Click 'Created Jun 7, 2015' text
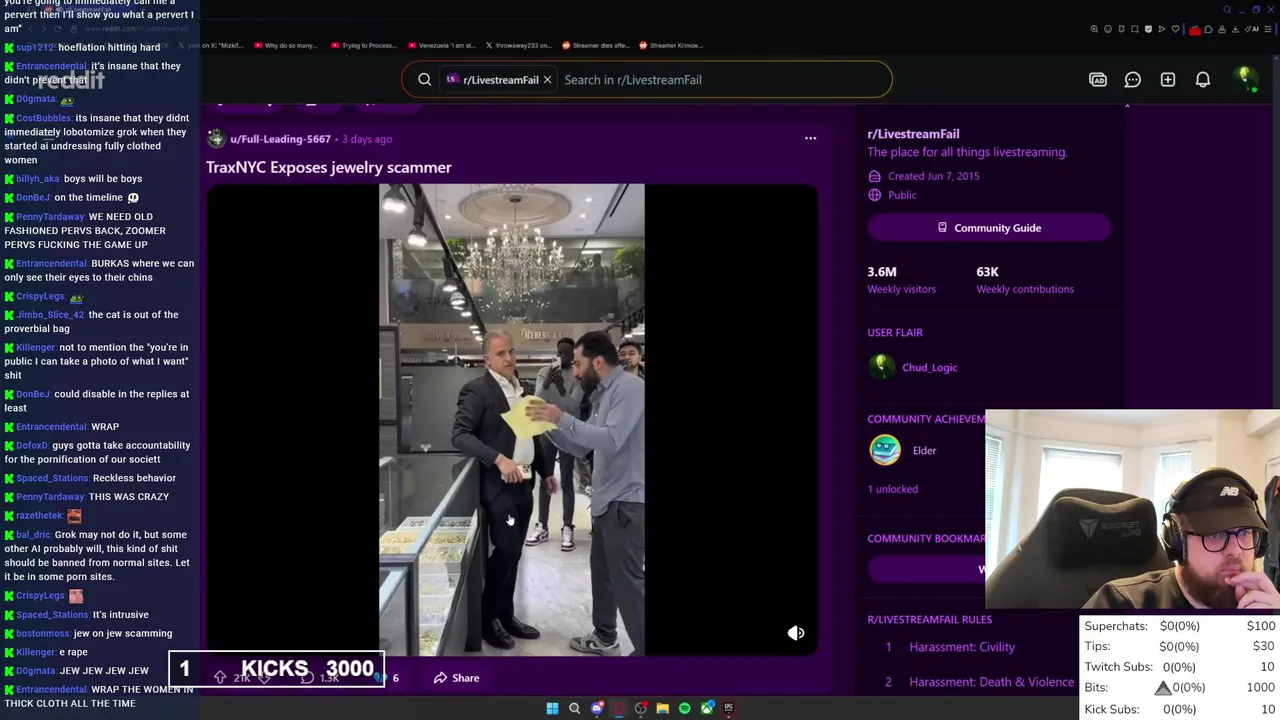Viewport: 1280px width, 720px height. 933,176
